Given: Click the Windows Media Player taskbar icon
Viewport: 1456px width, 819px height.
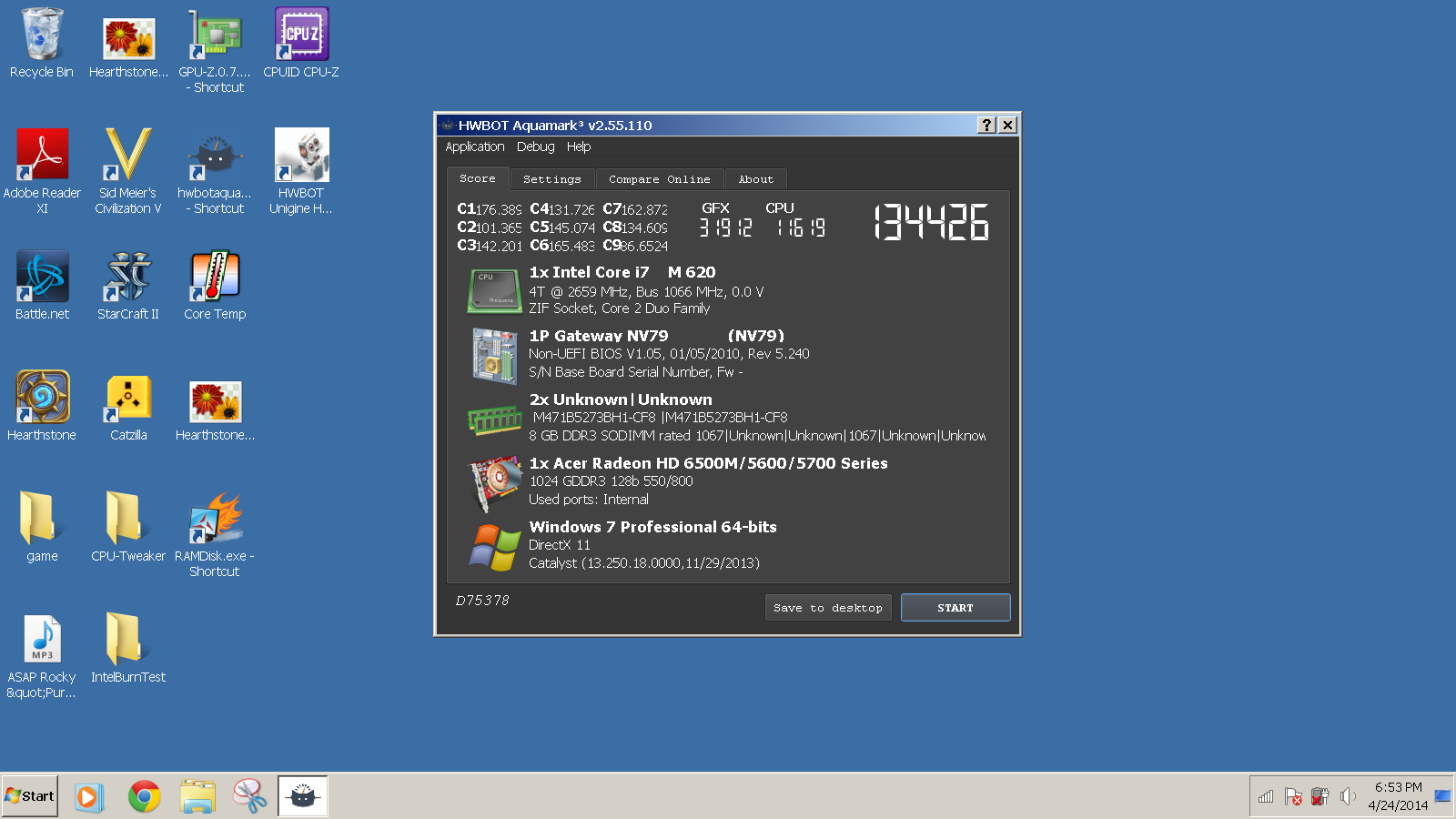Looking at the screenshot, I should 89,797.
